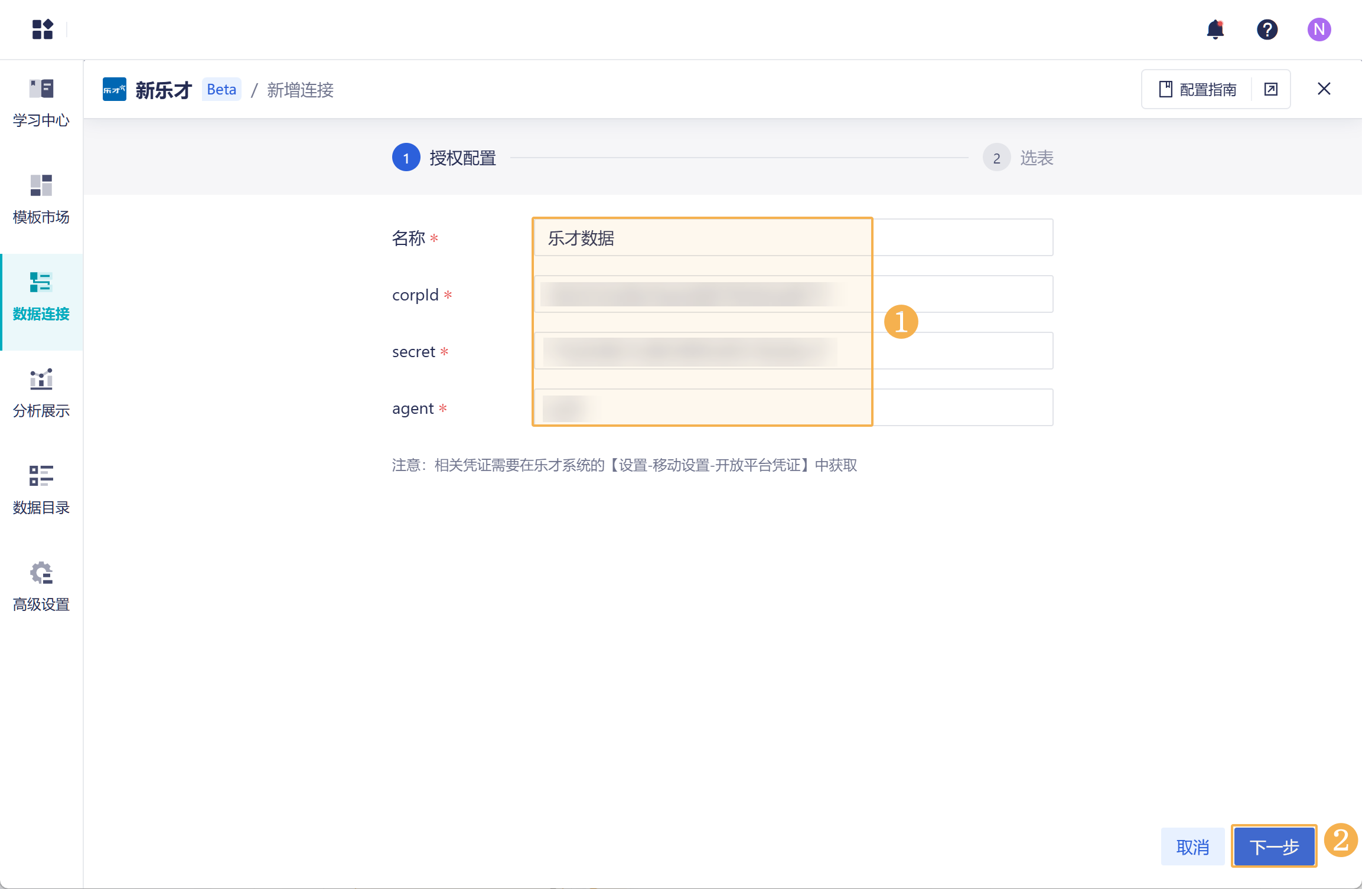
Task: Open config guide in new window icon
Action: (1270, 89)
